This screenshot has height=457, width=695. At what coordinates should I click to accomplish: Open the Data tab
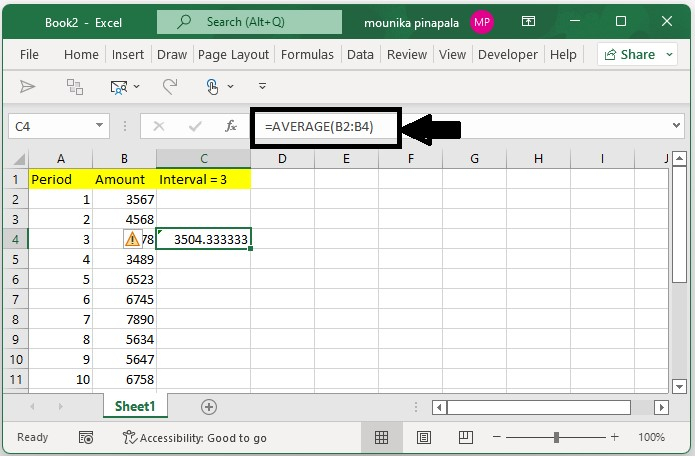pyautogui.click(x=360, y=55)
